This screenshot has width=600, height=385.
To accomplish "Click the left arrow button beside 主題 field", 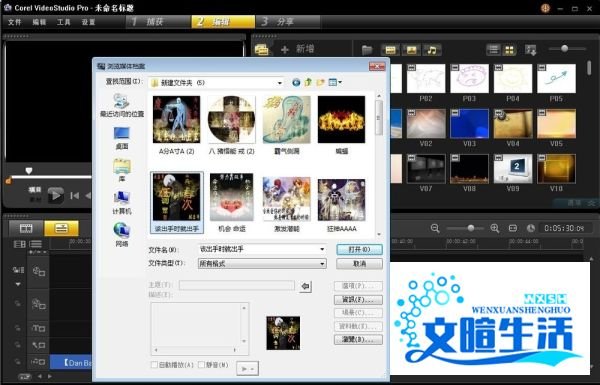I will pyautogui.click(x=305, y=286).
